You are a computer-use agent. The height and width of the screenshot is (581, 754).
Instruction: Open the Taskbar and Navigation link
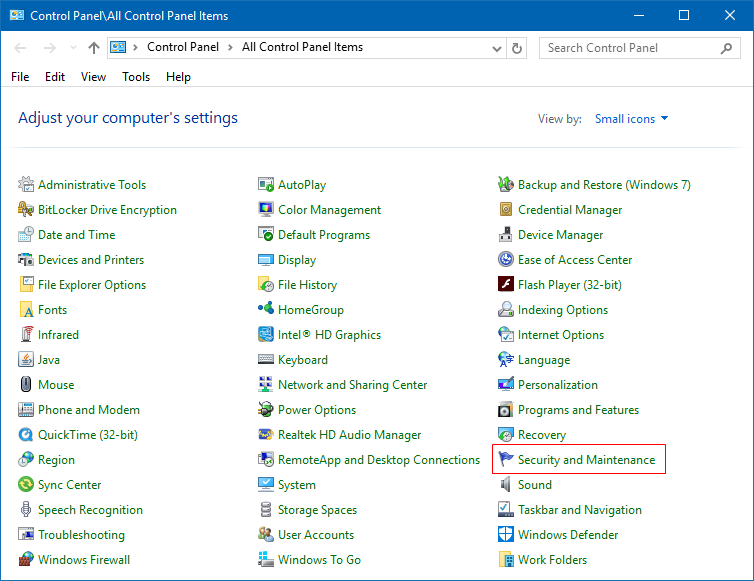(x=580, y=510)
